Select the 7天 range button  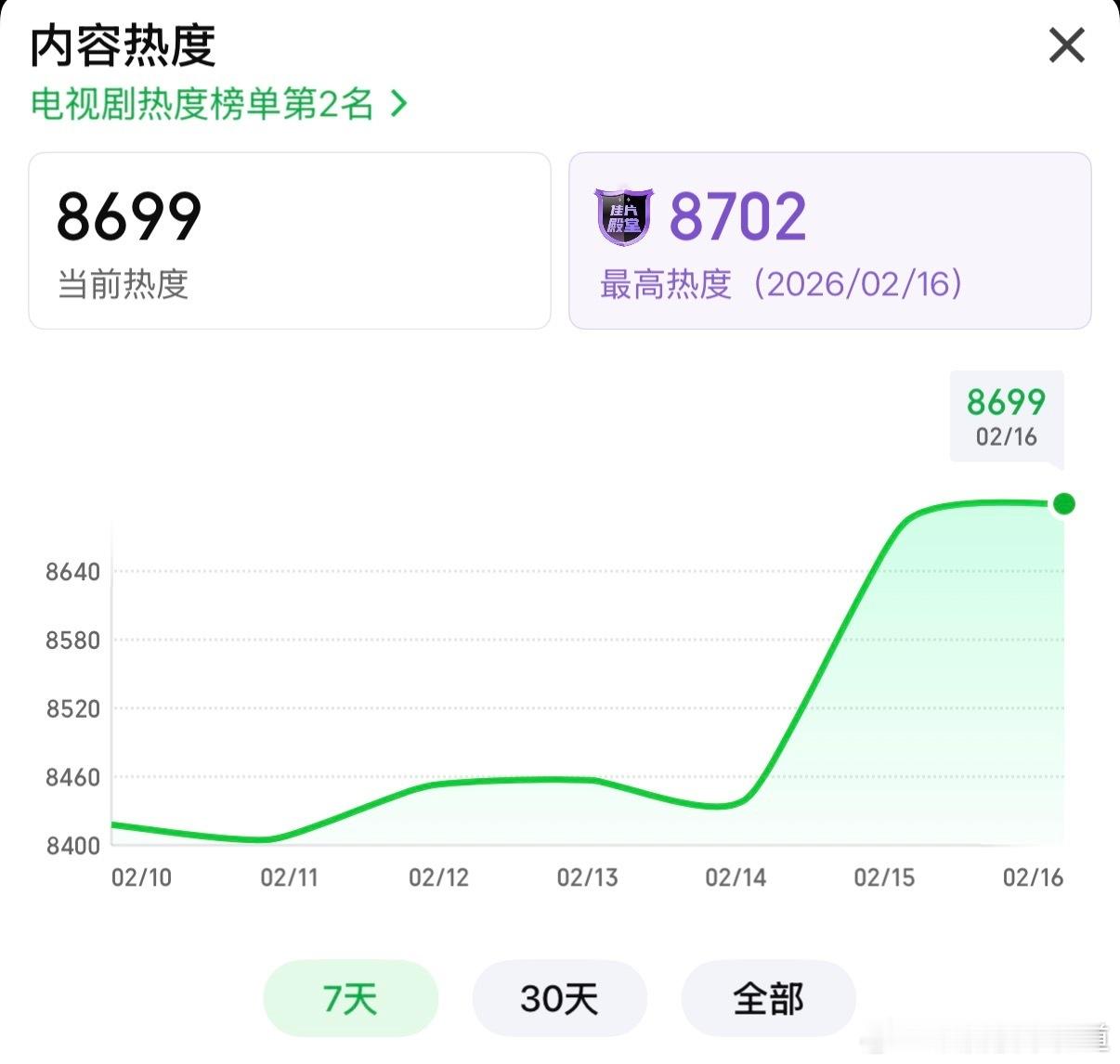tap(350, 998)
